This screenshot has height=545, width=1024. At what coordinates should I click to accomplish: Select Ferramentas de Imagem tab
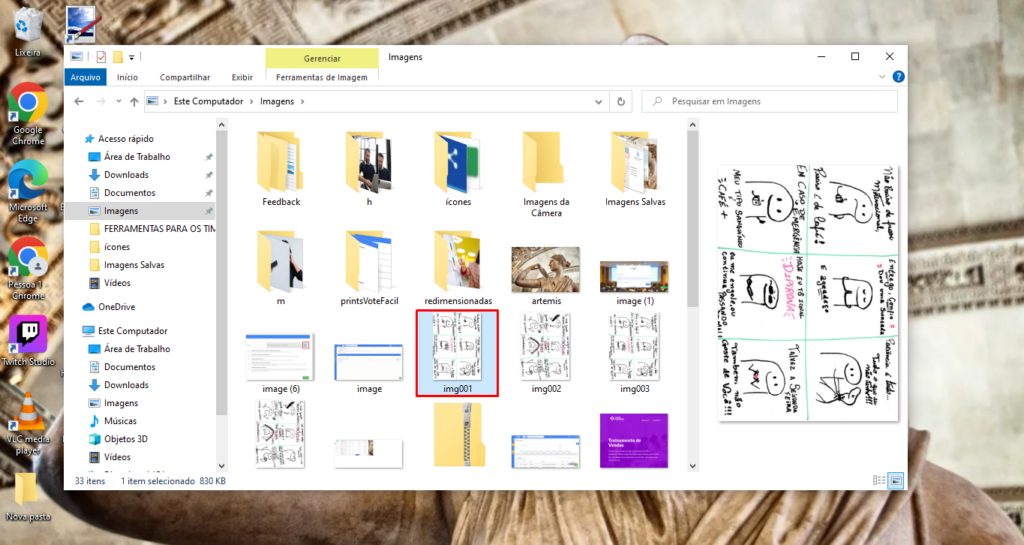pos(321,77)
